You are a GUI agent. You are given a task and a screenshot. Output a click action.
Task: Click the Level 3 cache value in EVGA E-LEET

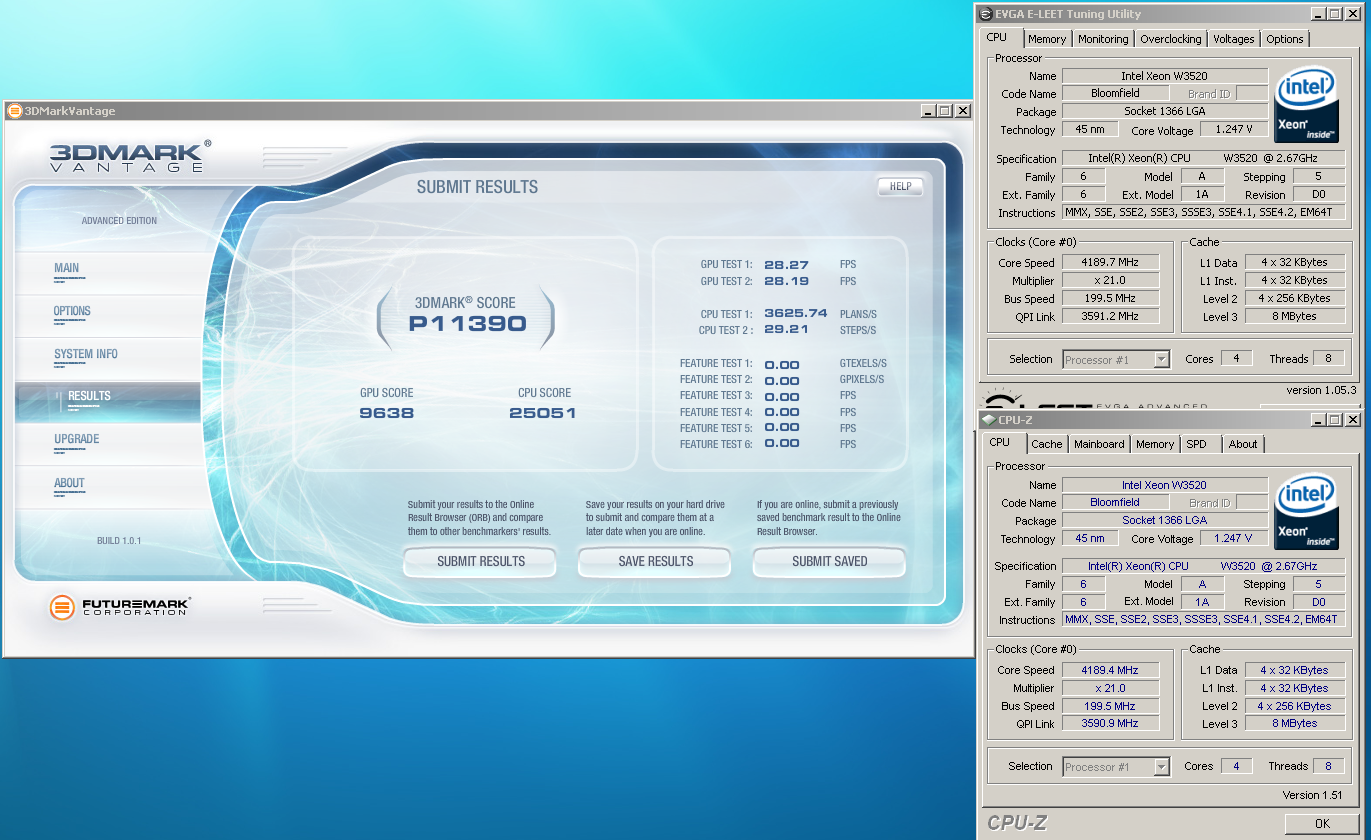(x=1295, y=316)
